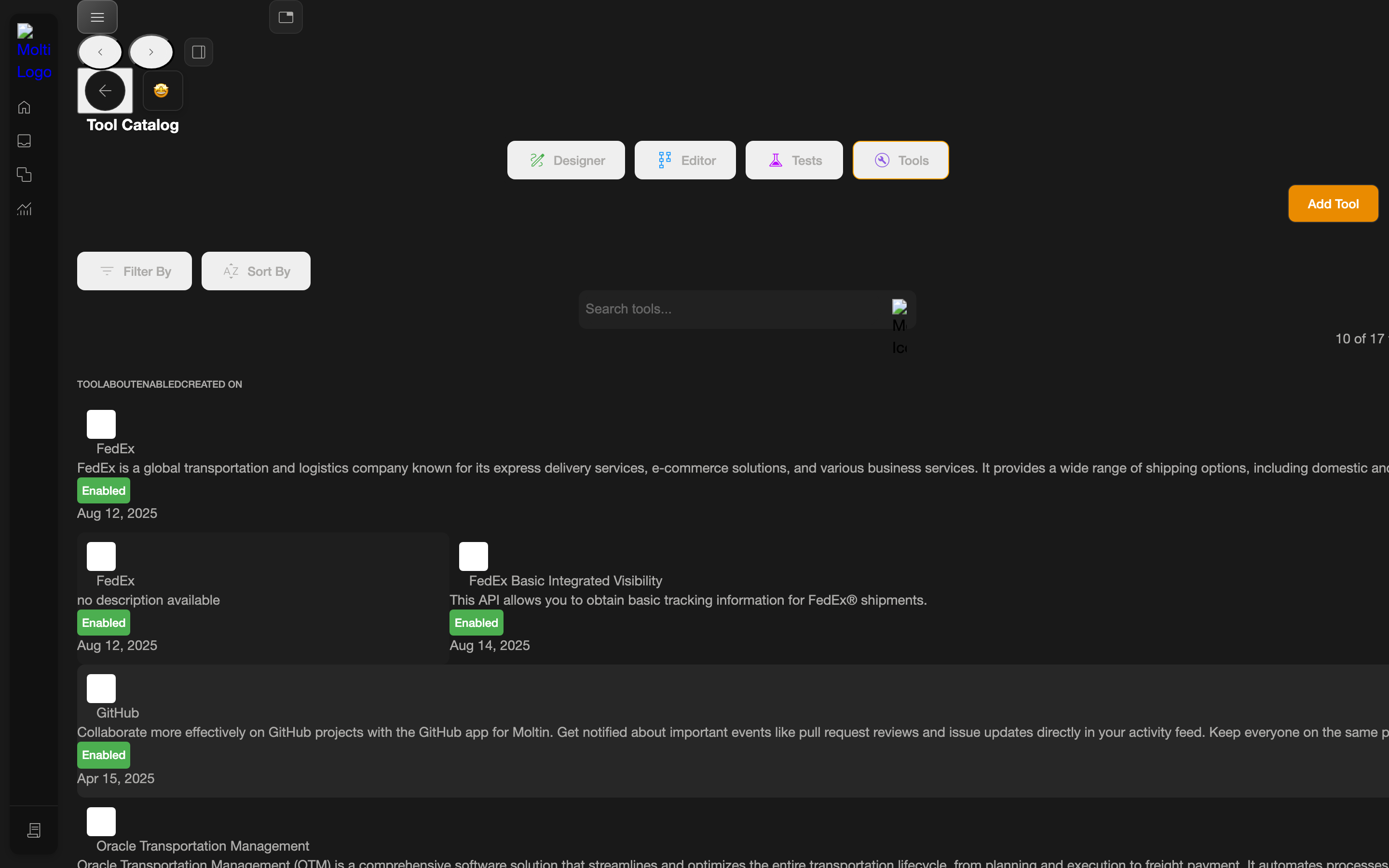Click the 'no description available' text
The image size is (1389, 868).
tap(149, 600)
